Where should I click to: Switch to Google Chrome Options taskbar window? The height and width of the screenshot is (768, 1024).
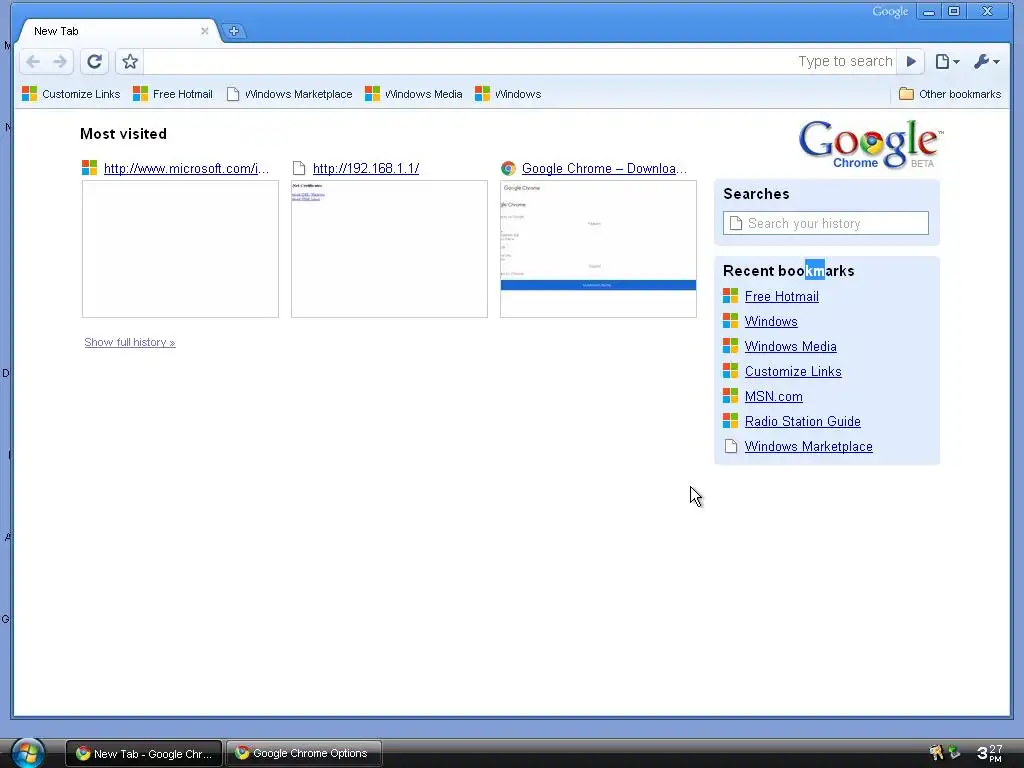(x=304, y=754)
